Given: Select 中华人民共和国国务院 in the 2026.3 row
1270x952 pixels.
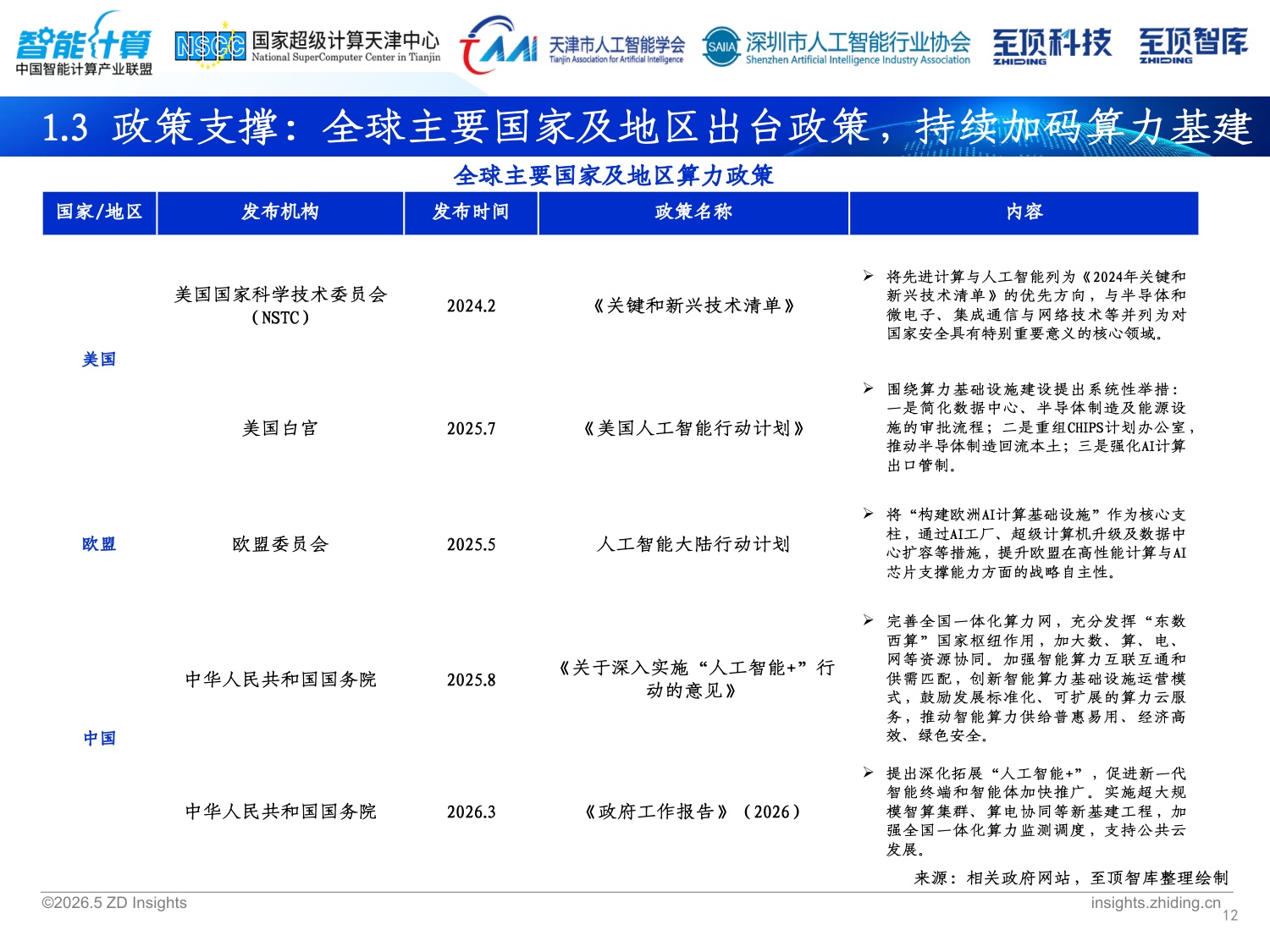Looking at the screenshot, I should tap(280, 812).
